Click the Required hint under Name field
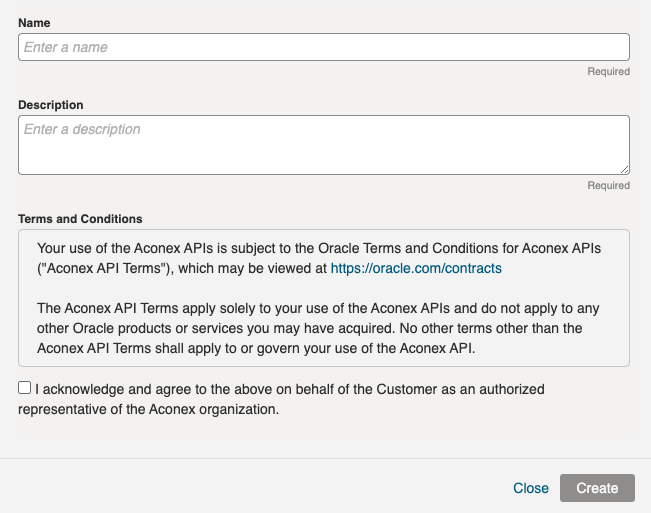The height and width of the screenshot is (513, 651). (608, 71)
